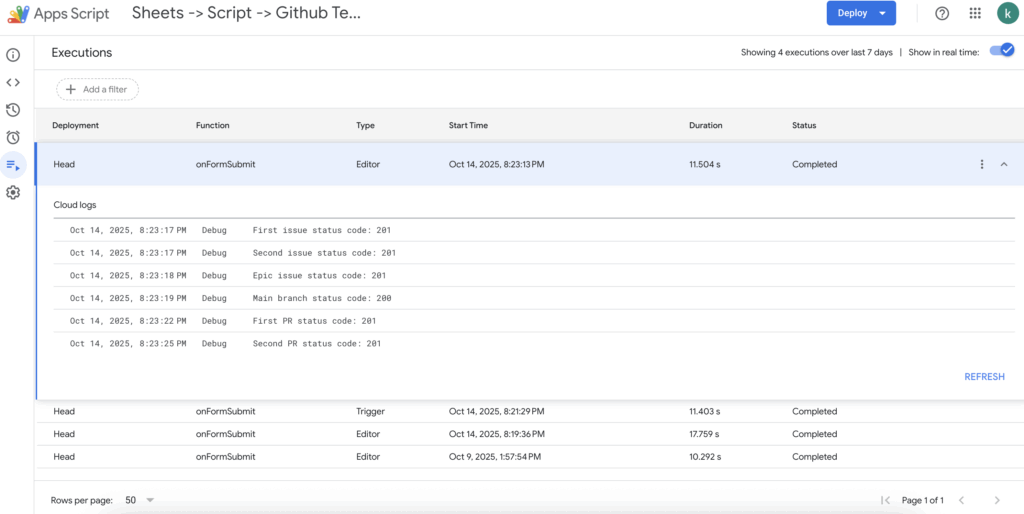Click the 11.403 s duration value
The image size is (1024, 514).
pyautogui.click(x=705, y=411)
